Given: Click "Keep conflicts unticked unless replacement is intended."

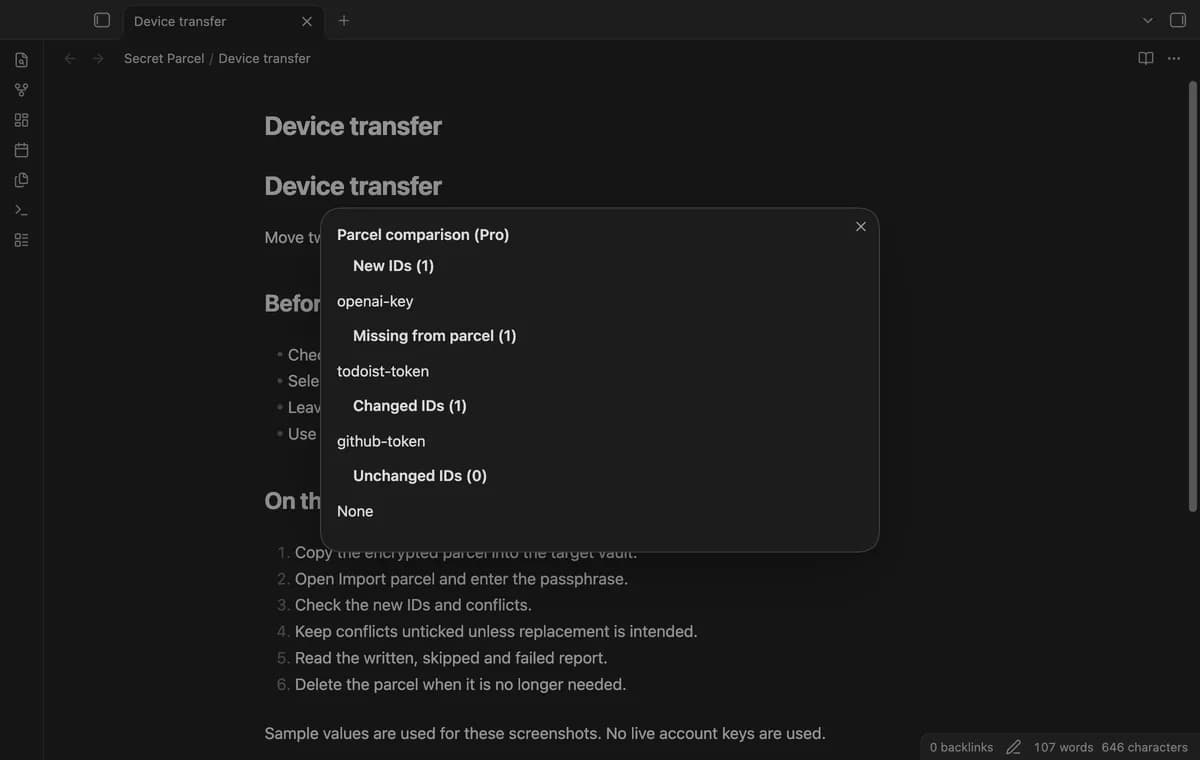Looking at the screenshot, I should pos(496,631).
